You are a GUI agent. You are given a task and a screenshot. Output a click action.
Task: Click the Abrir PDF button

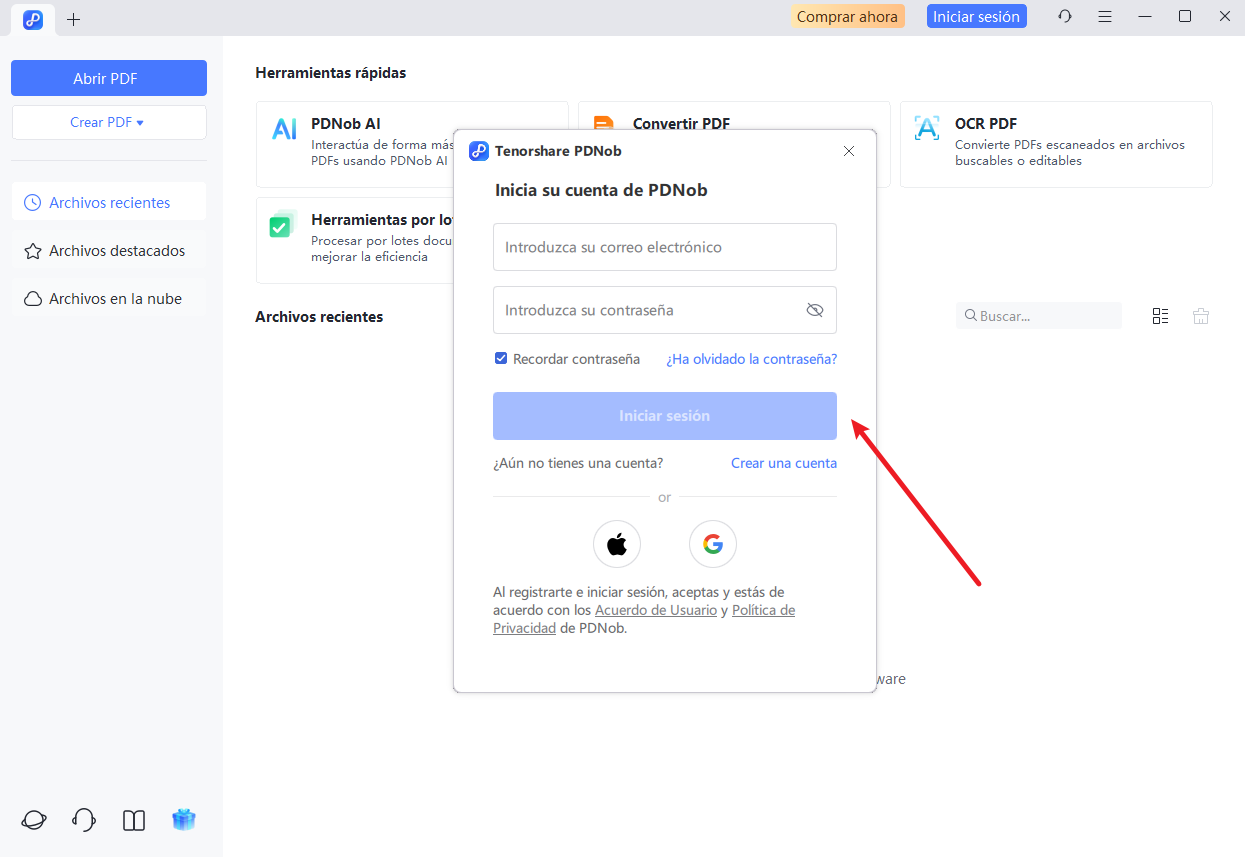pyautogui.click(x=108, y=78)
